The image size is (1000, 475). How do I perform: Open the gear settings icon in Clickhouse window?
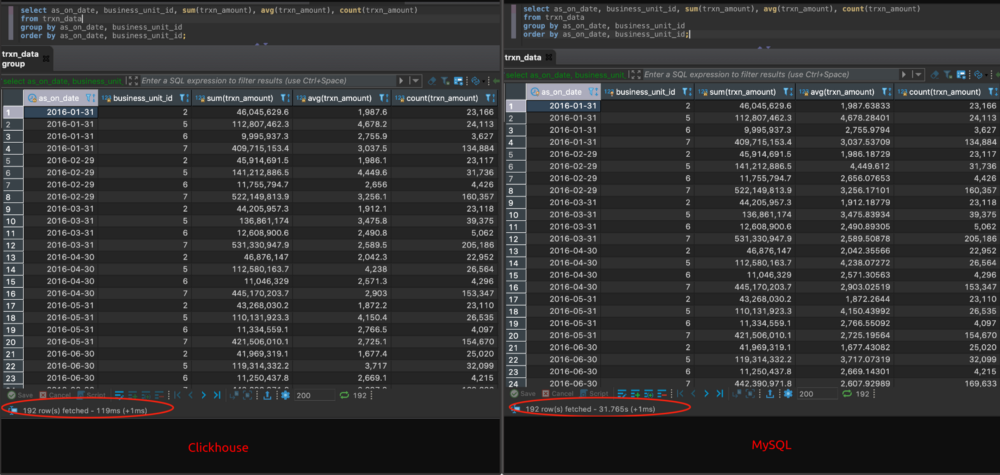(x=285, y=395)
